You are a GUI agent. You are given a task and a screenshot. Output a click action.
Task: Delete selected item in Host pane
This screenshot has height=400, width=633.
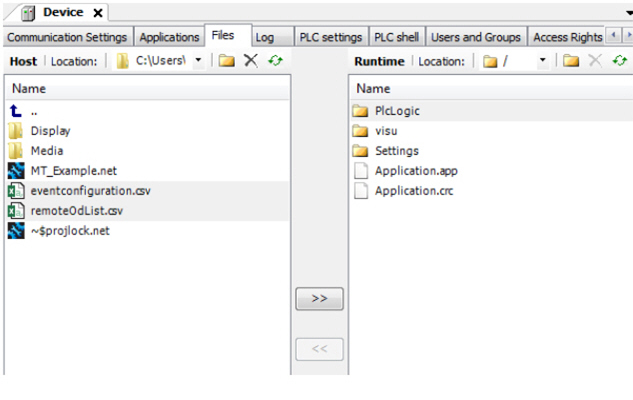pyautogui.click(x=251, y=61)
